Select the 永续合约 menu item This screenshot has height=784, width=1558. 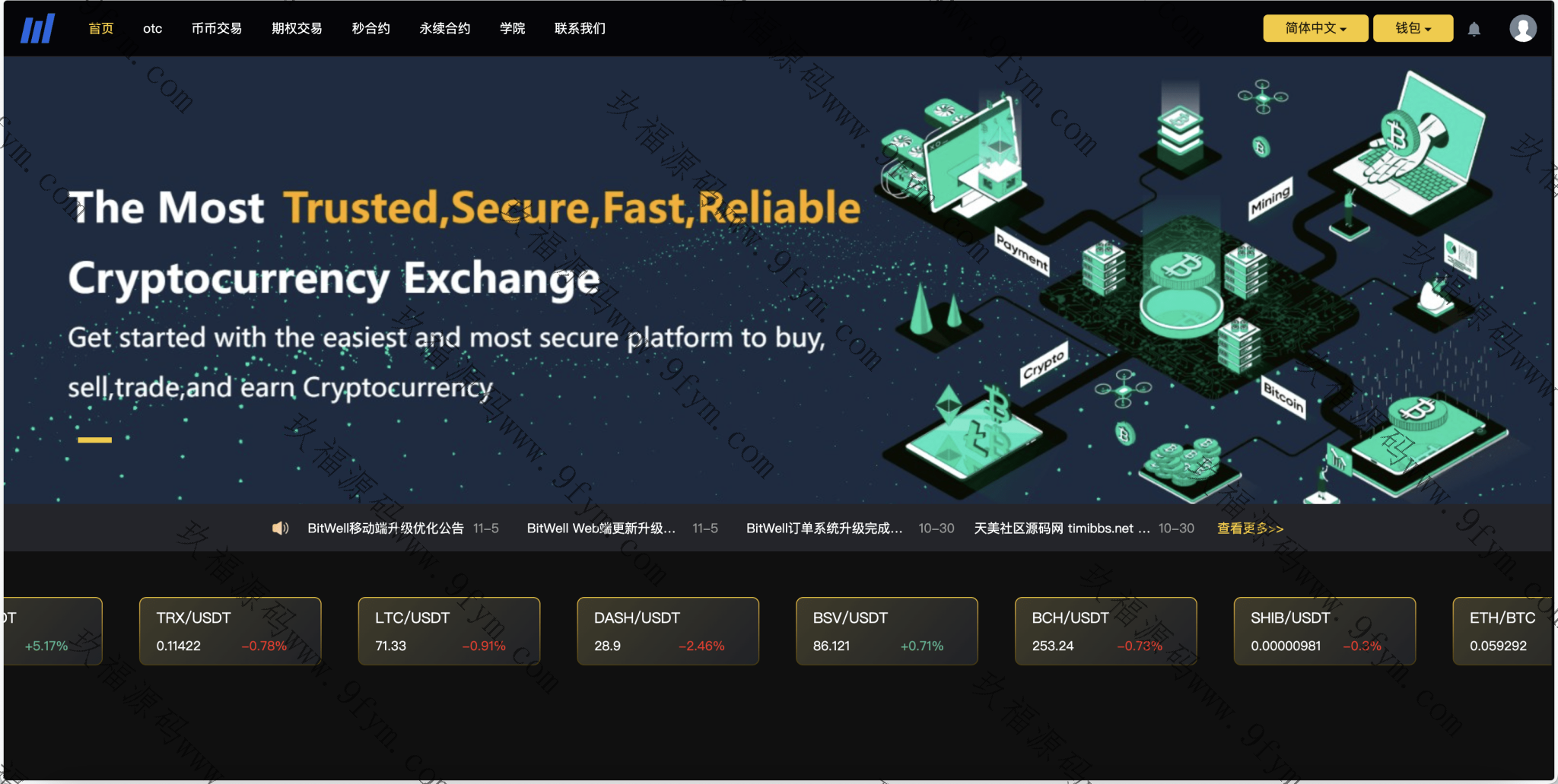[445, 28]
